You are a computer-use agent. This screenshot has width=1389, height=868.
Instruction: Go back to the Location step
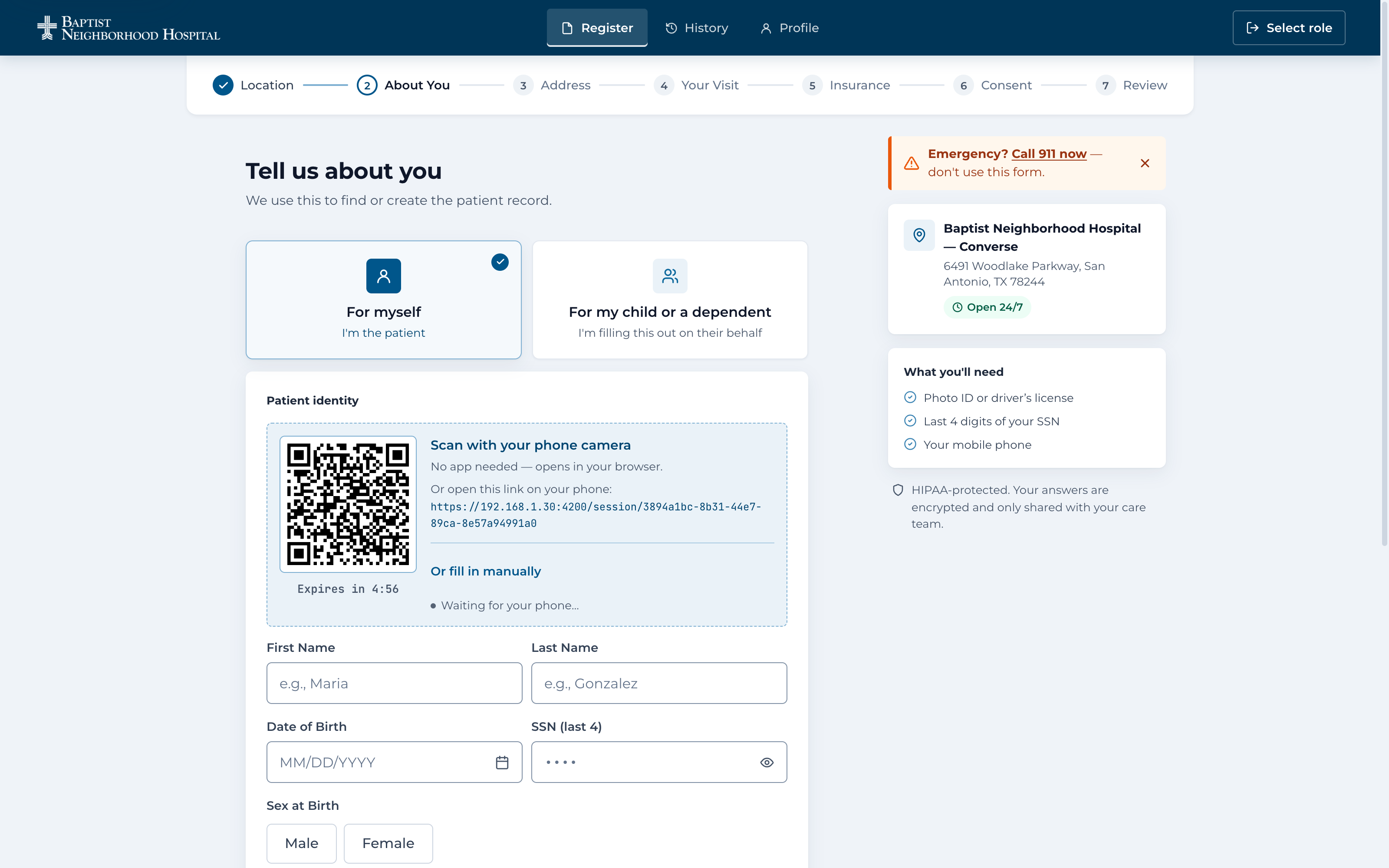(x=253, y=85)
